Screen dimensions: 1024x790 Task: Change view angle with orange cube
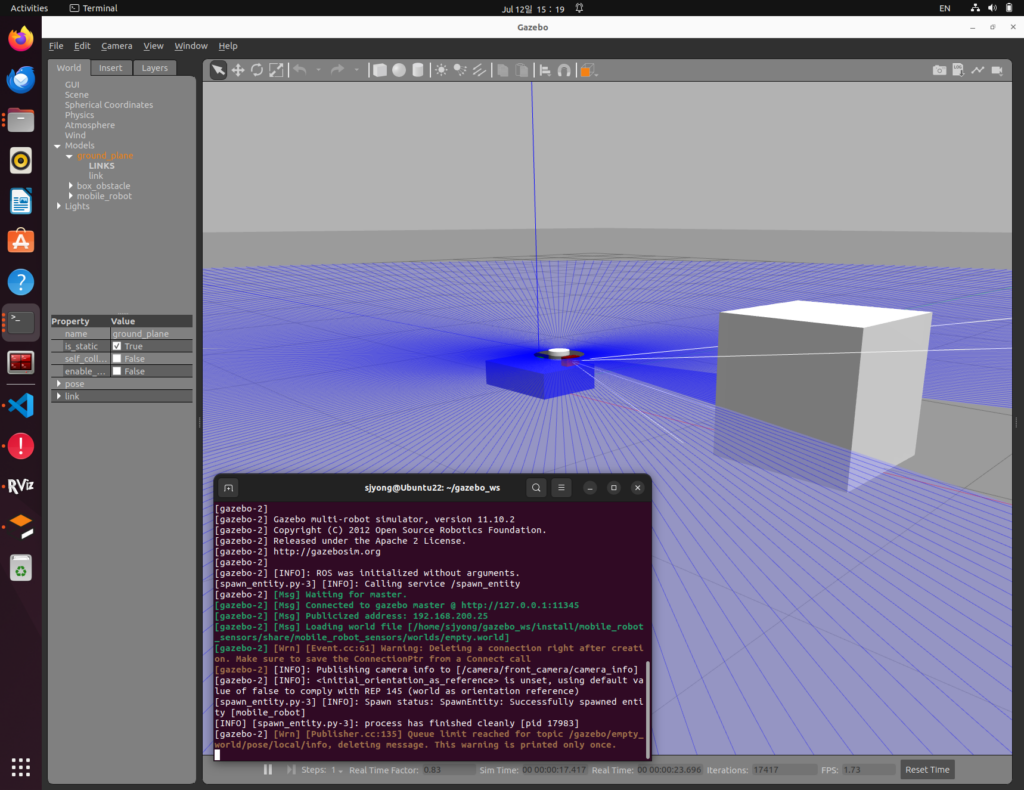tap(587, 71)
